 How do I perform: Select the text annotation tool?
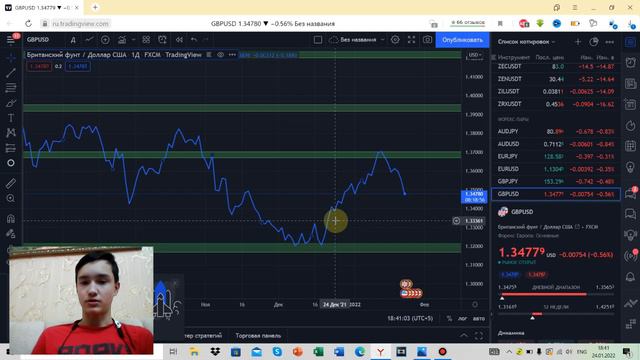pyautogui.click(x=11, y=118)
